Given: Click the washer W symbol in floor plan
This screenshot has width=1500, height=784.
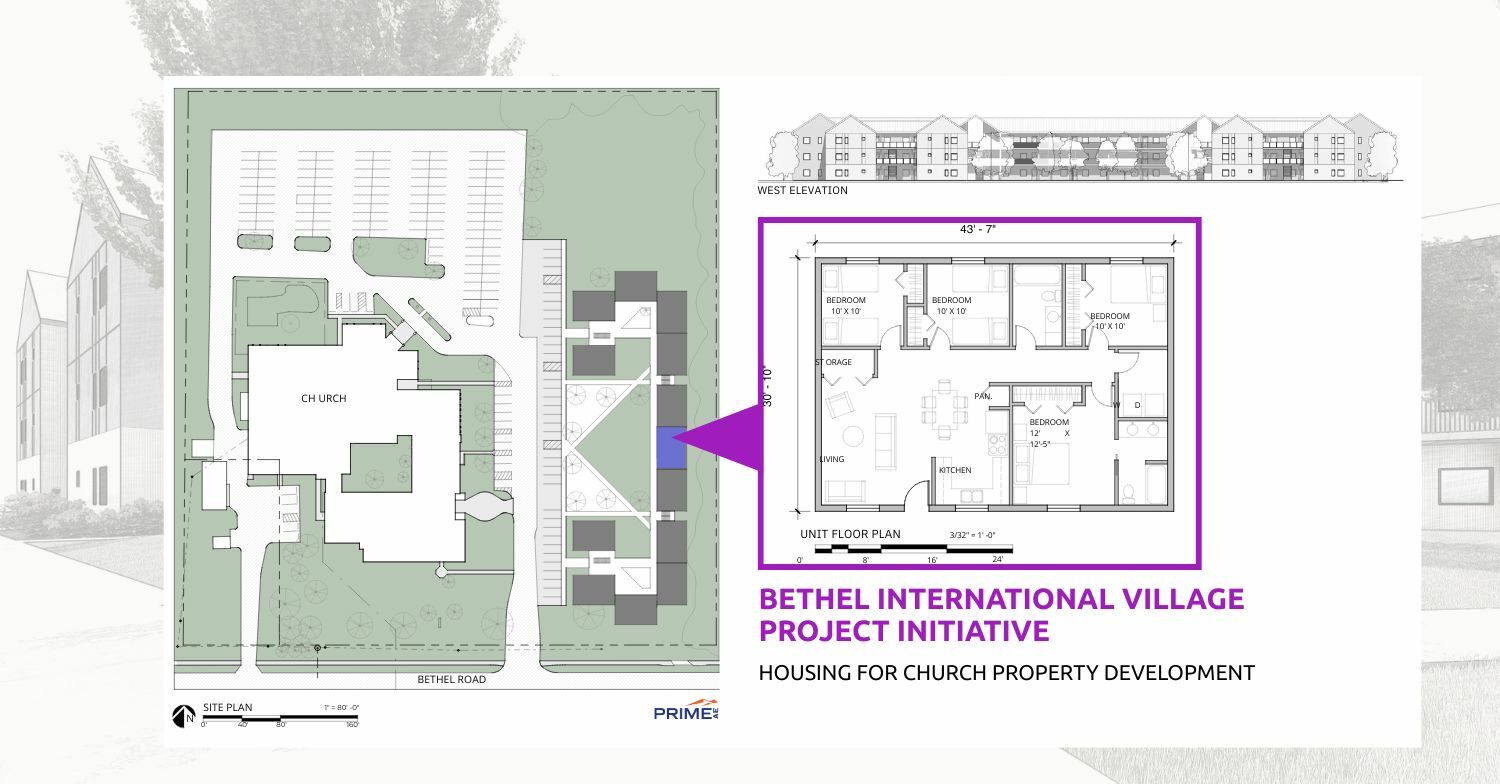Looking at the screenshot, I should tap(1116, 405).
